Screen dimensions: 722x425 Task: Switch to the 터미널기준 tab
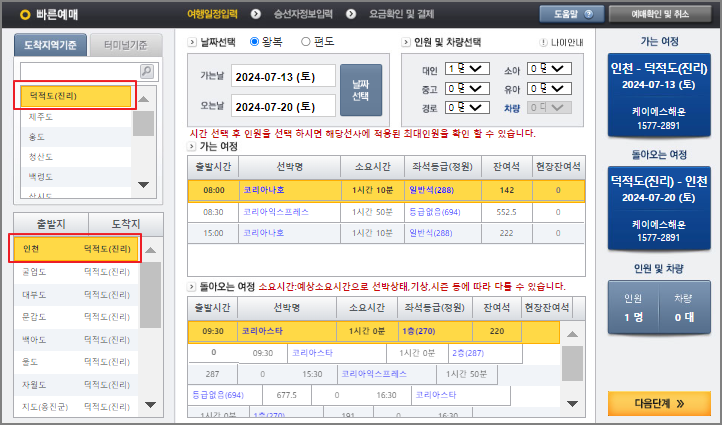(126, 45)
